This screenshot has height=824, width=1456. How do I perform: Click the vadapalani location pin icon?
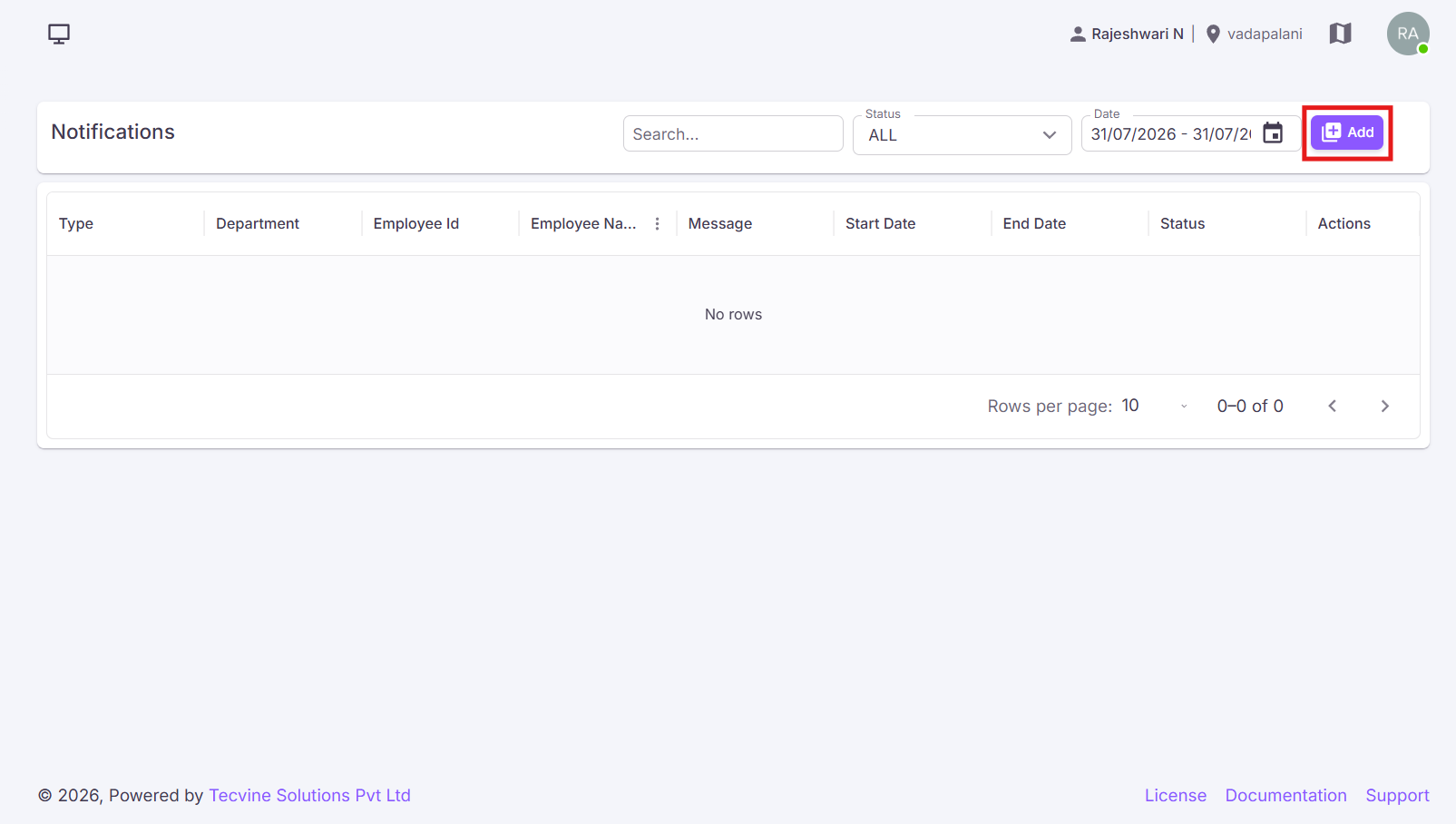pos(1213,34)
